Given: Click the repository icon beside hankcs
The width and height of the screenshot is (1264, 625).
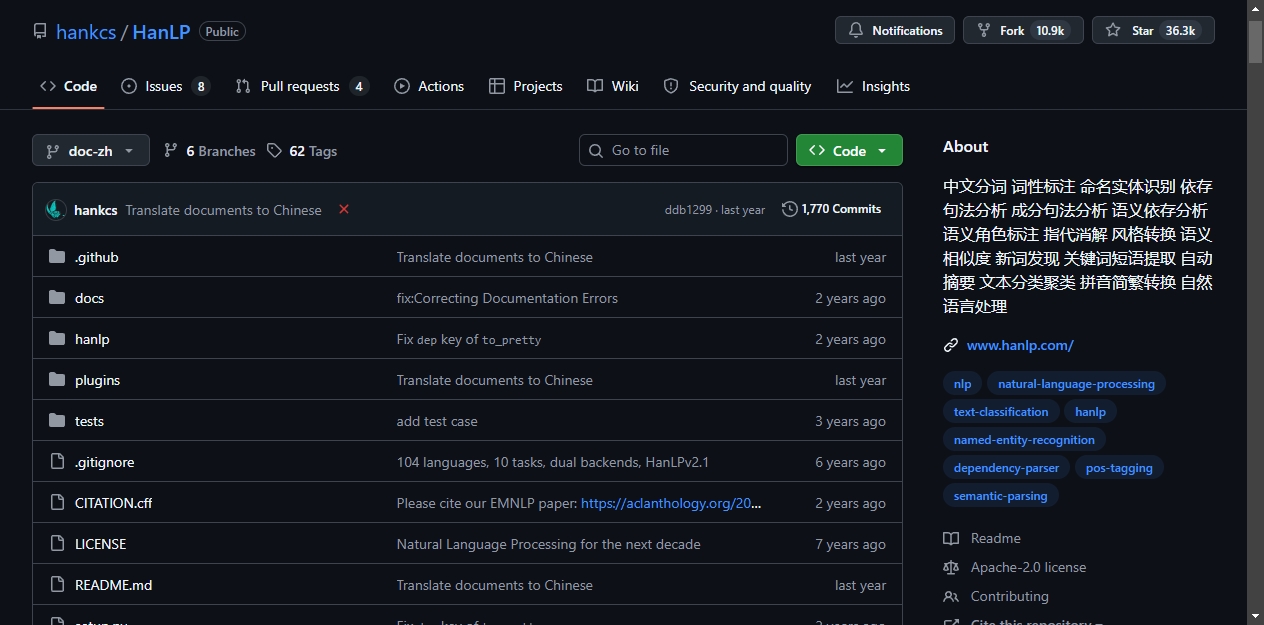Looking at the screenshot, I should coord(40,31).
